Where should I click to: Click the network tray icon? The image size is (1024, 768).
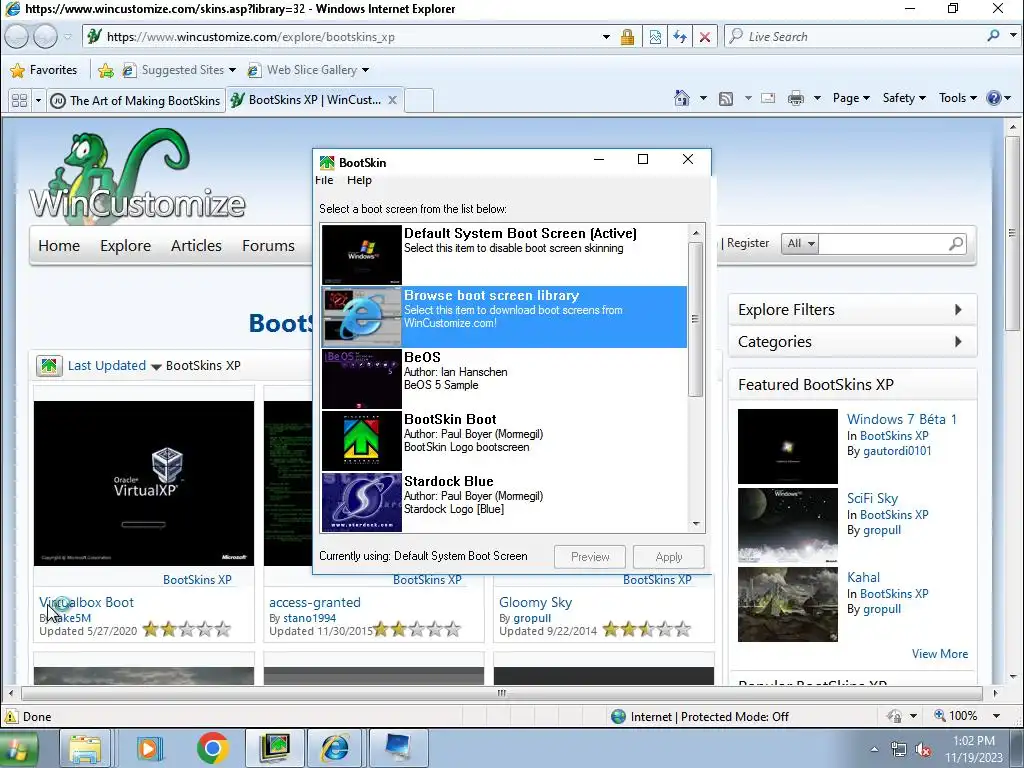pos(899,750)
